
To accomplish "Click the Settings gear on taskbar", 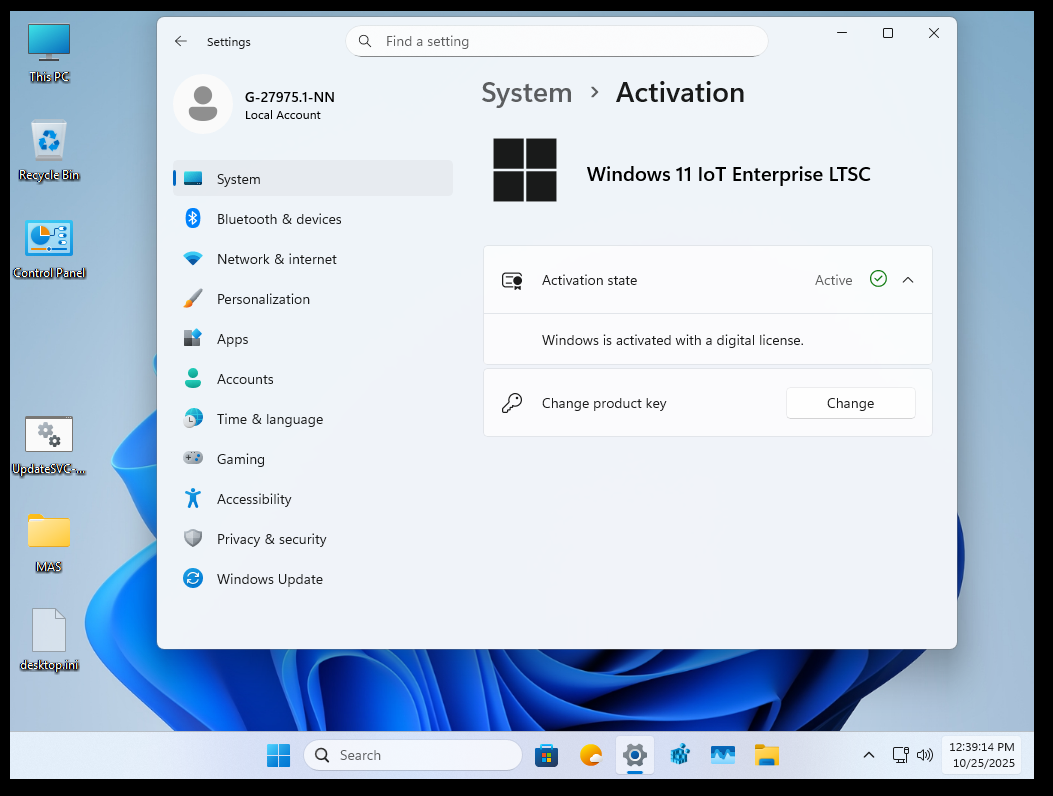I will point(635,755).
